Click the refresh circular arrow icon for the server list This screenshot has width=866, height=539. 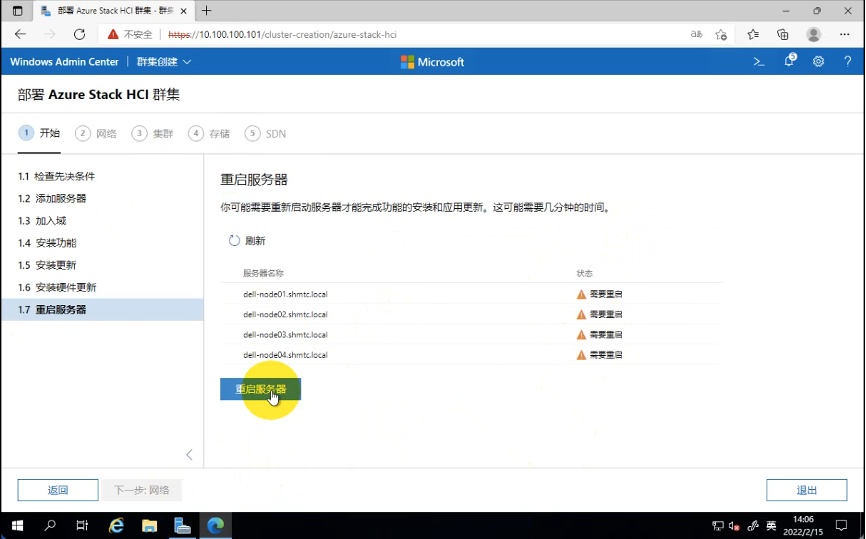pos(234,241)
